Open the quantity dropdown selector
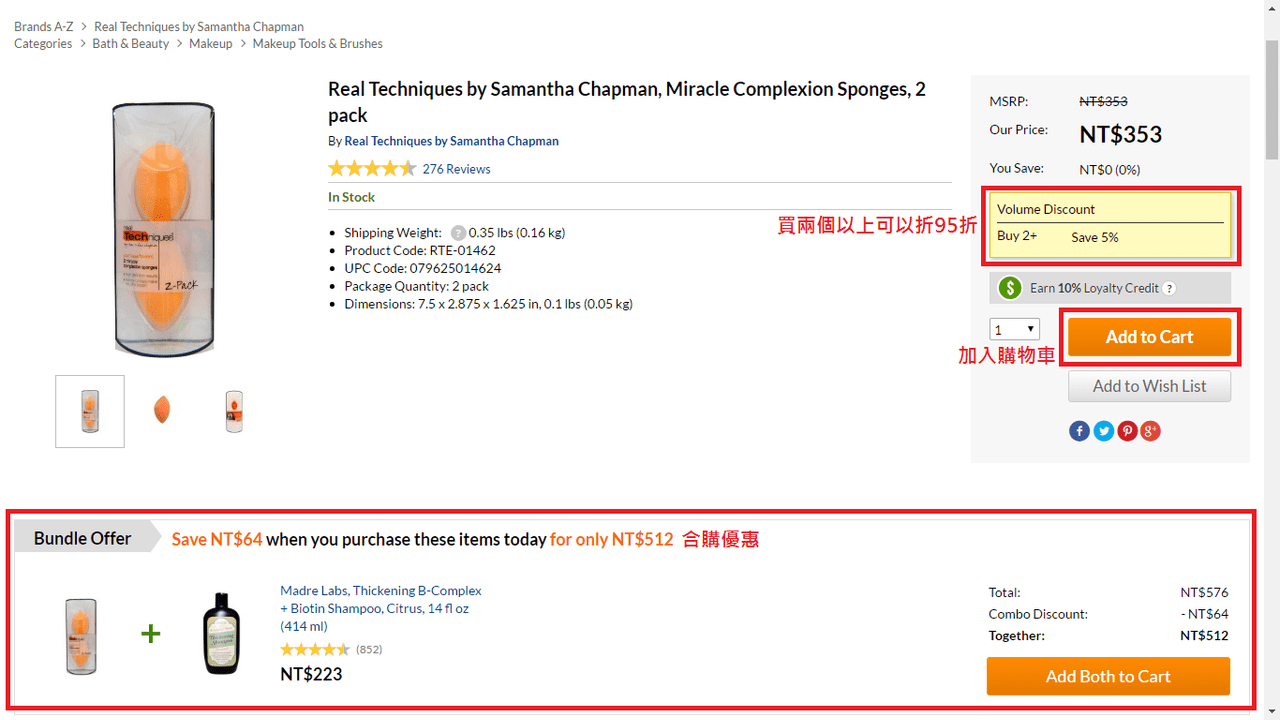The image size is (1280, 720). point(1014,329)
